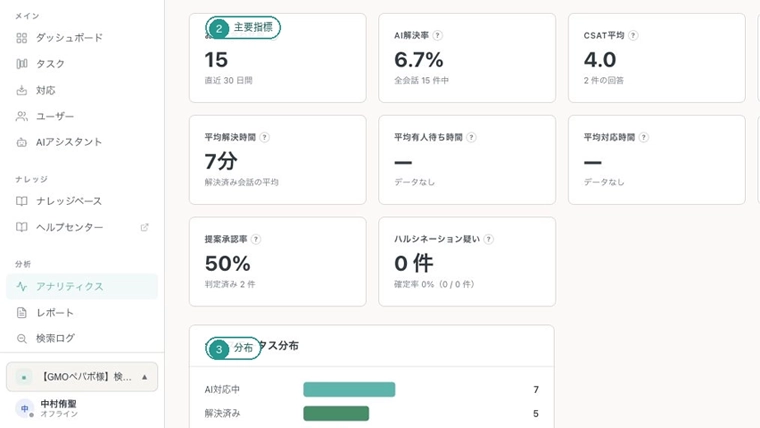Click the ナレッジベース book icon
The width and height of the screenshot is (760, 428).
pyautogui.click(x=22, y=201)
